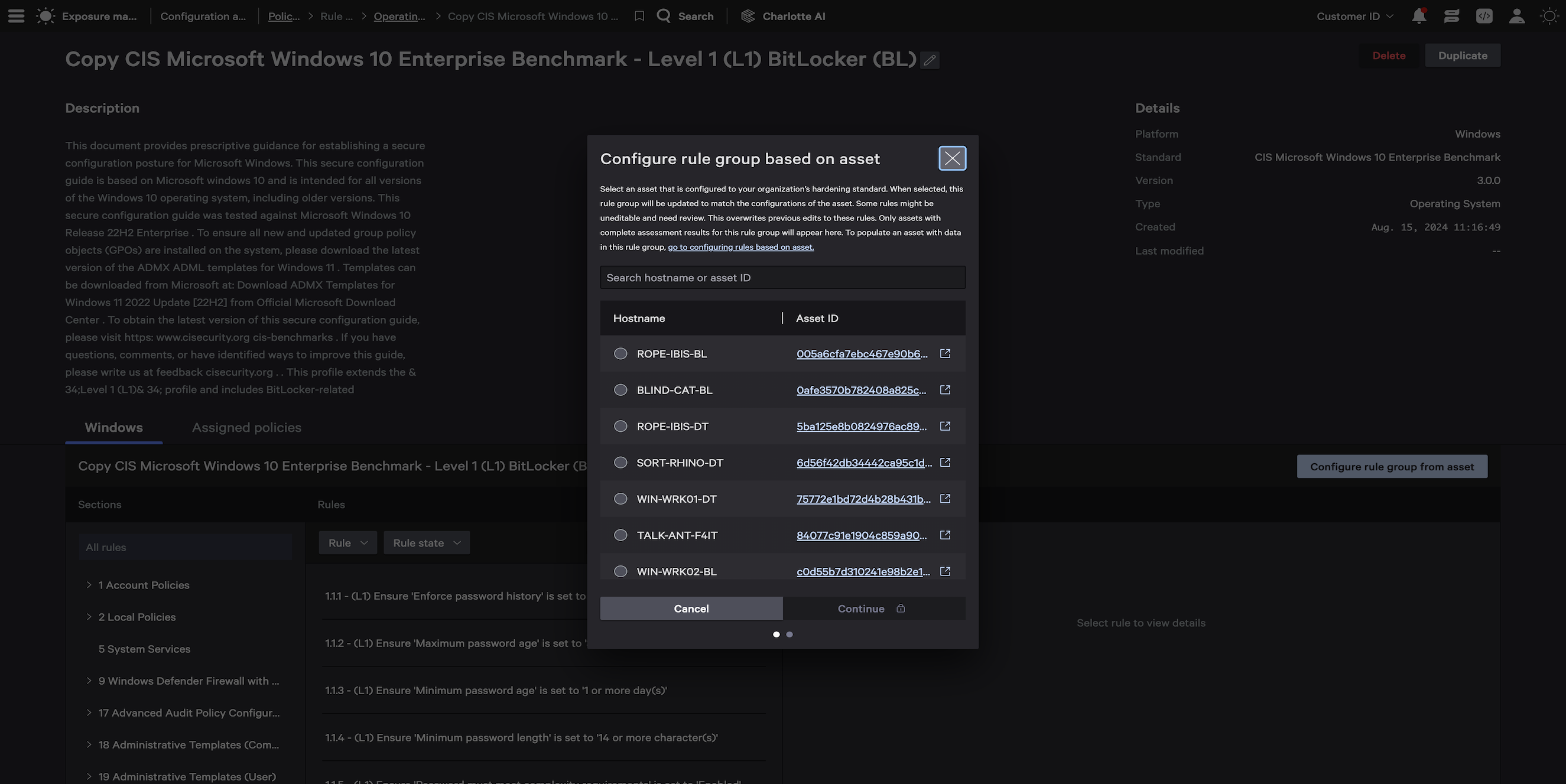Open the code tools icon in header
The width and height of the screenshot is (1566, 784).
[x=1484, y=17]
